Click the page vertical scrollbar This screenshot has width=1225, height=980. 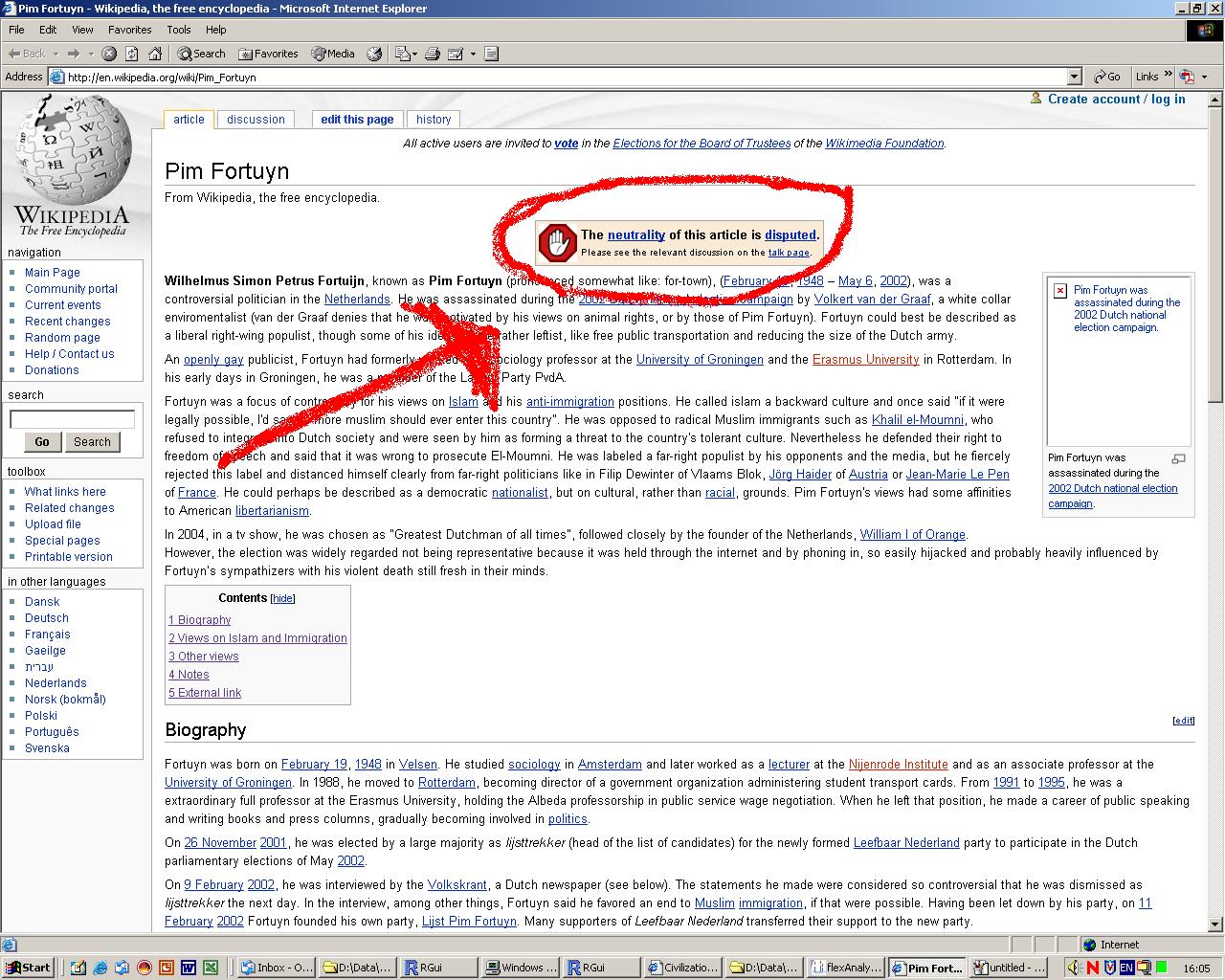coord(1215,255)
